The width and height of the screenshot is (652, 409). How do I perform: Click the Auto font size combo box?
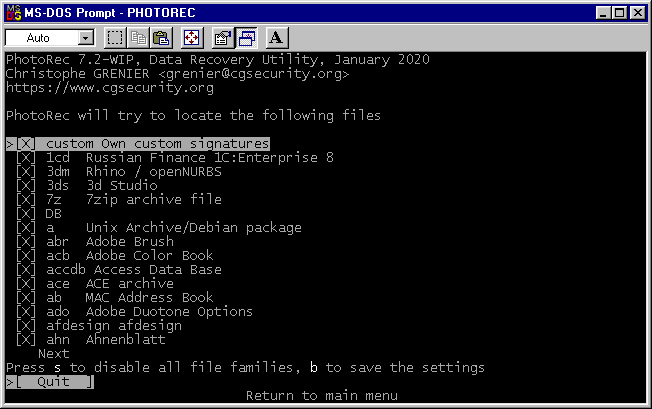(x=40, y=38)
